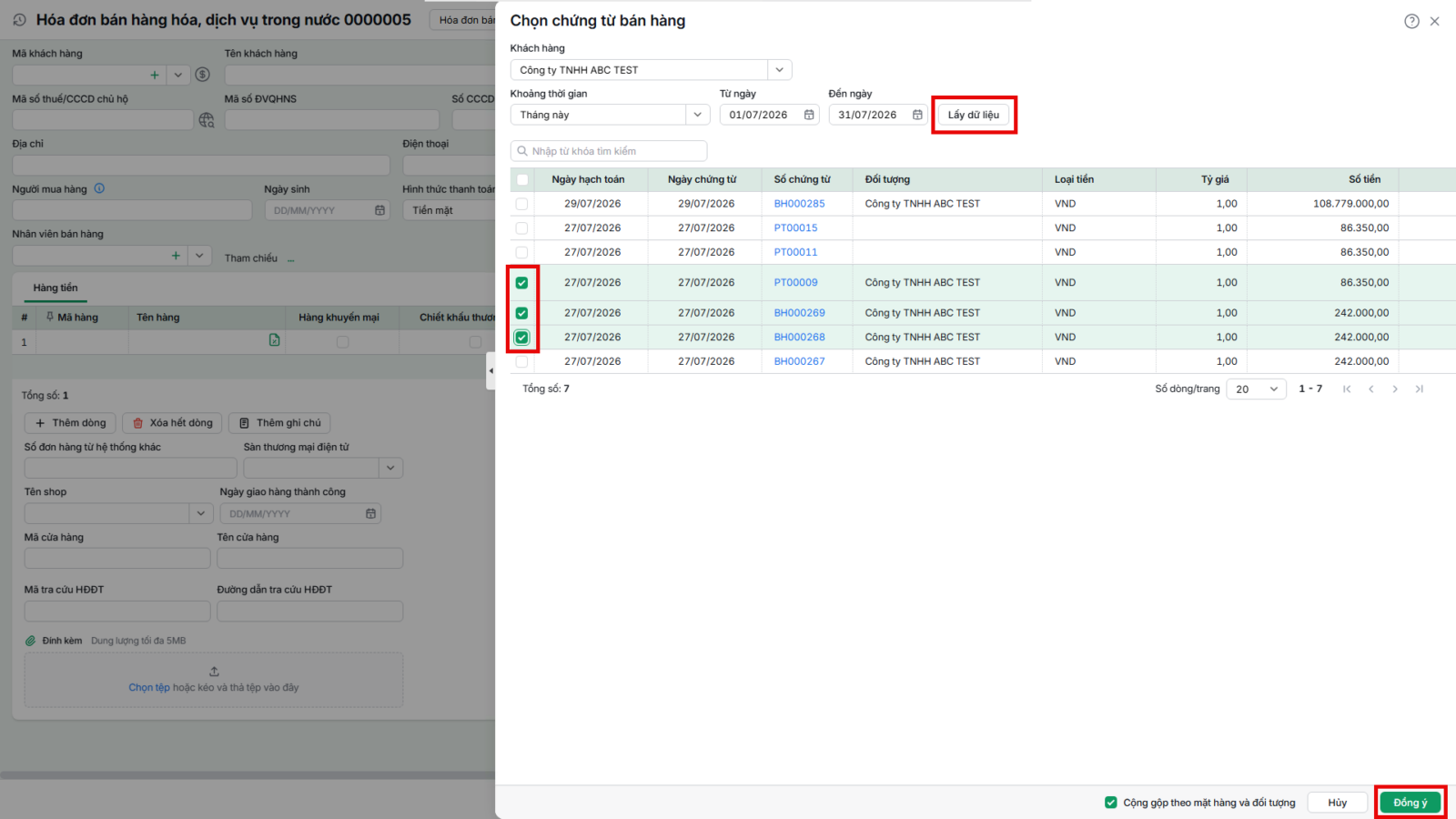Screen dimensions: 1456x819
Task: Click the Hóa đơn bán tab in header
Action: [464, 20]
